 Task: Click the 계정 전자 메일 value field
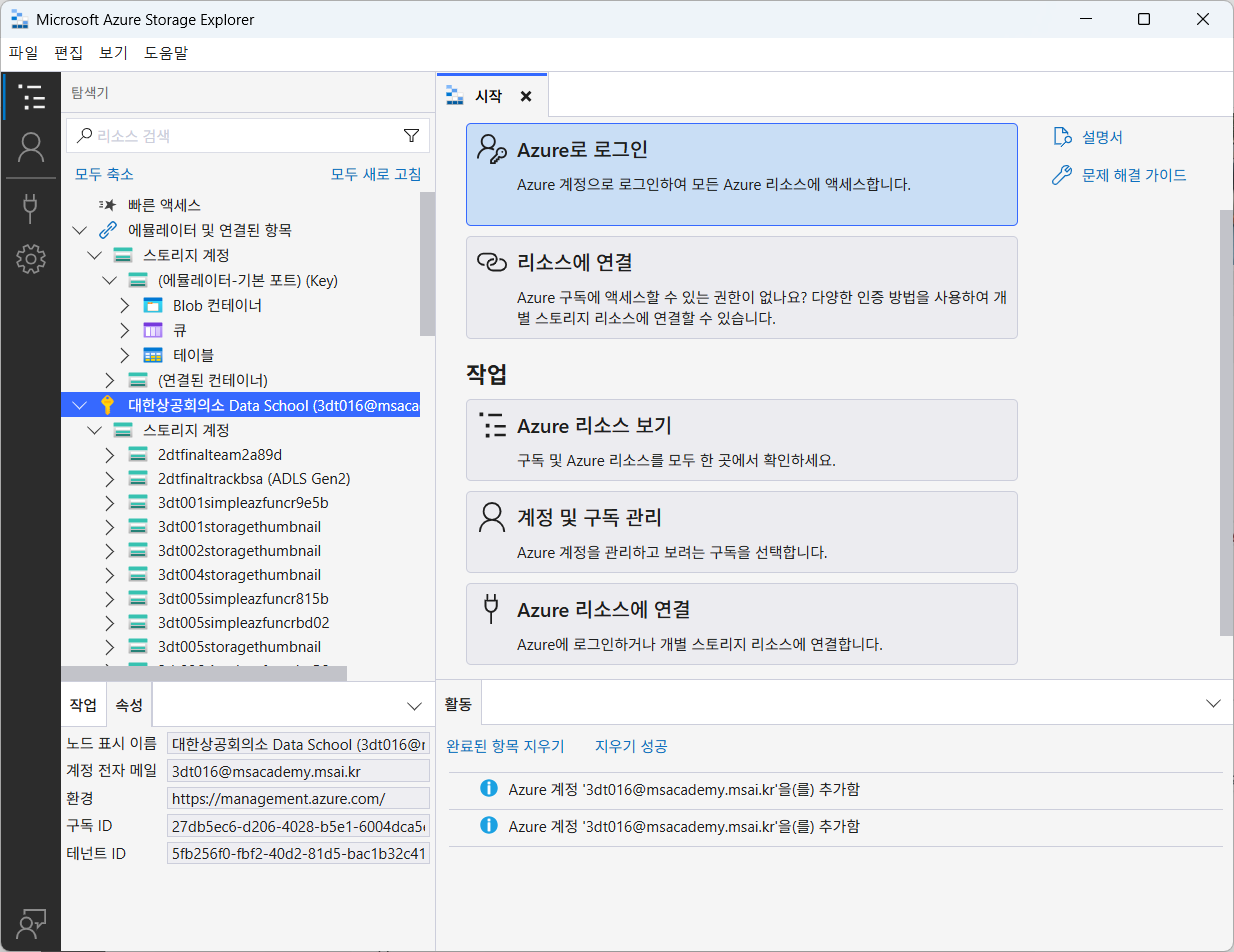(299, 771)
